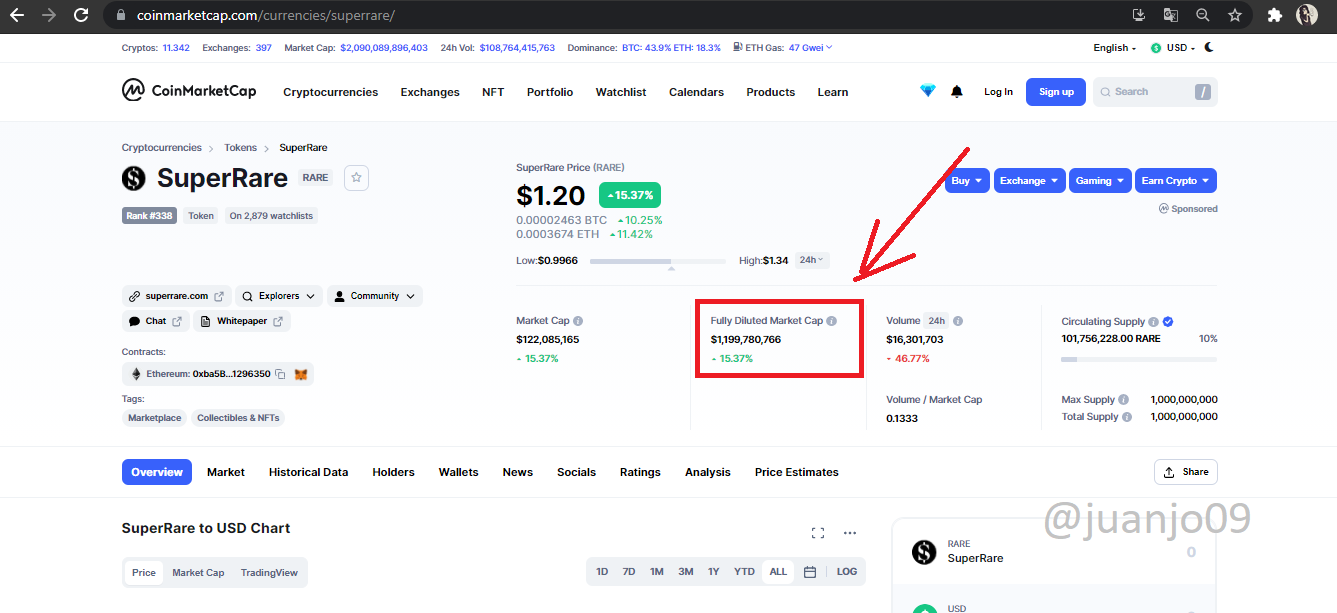Open the Exchange dropdown button
The image size is (1337, 613).
(1029, 181)
